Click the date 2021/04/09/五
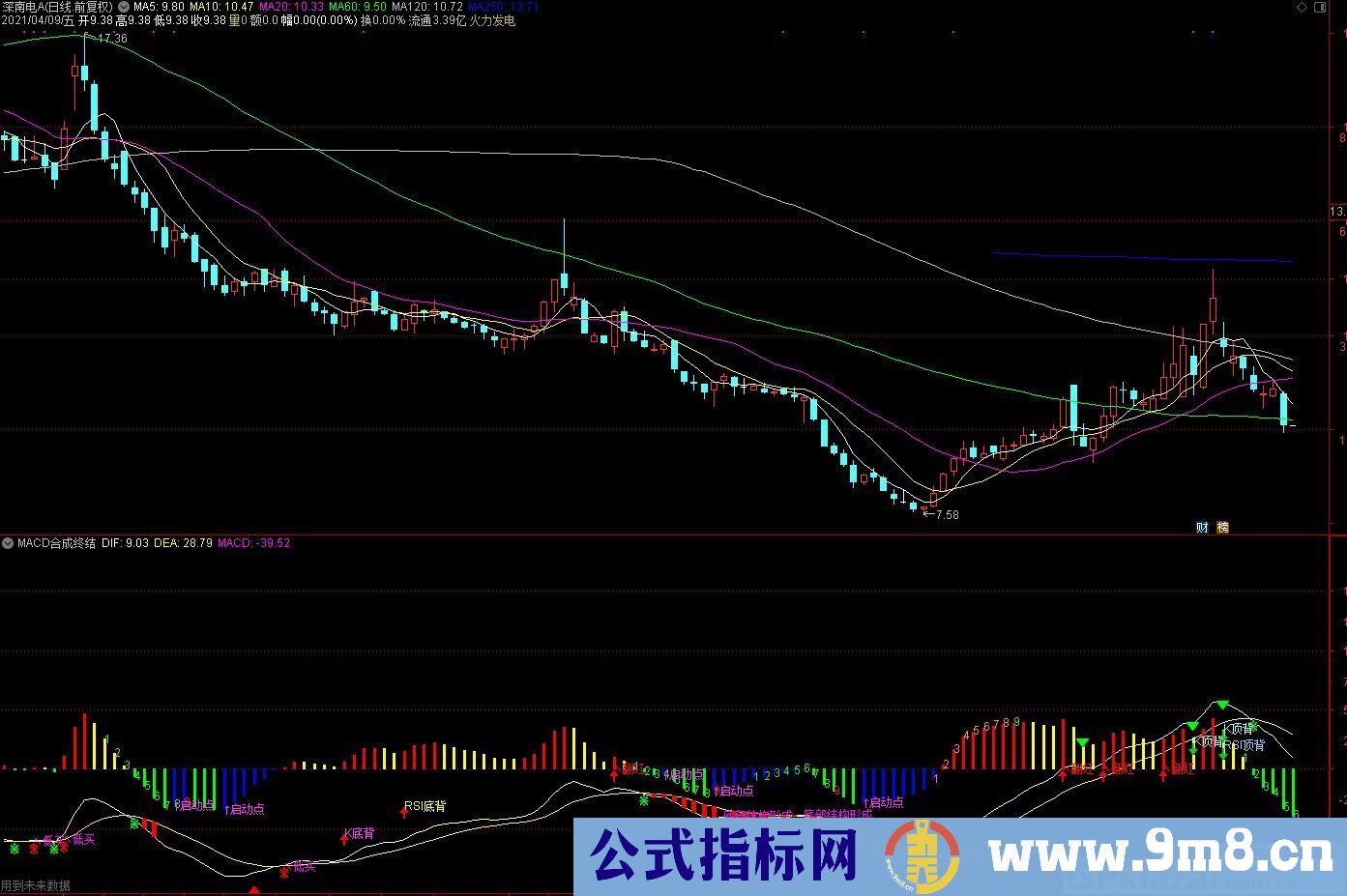 click(x=39, y=20)
